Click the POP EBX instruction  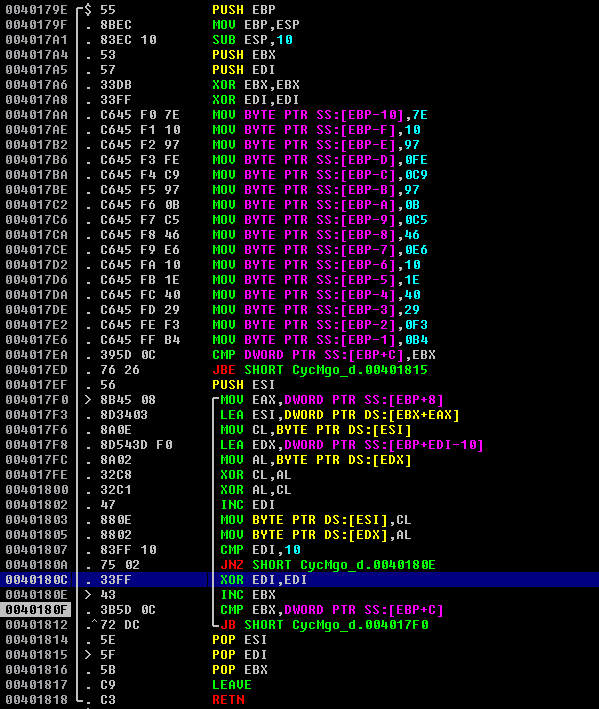pos(240,670)
